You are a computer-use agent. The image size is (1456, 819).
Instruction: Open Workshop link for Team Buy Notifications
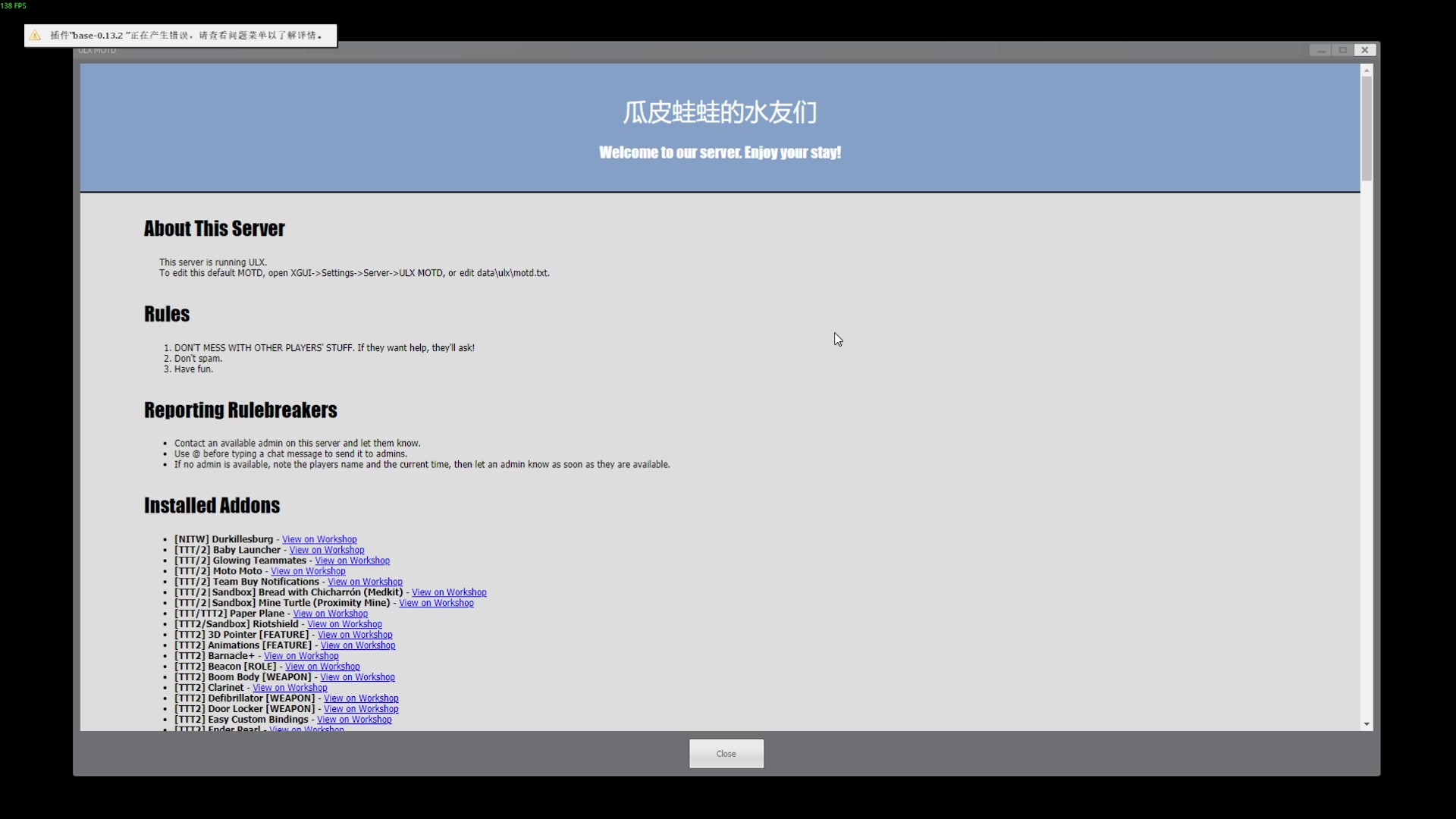(365, 582)
